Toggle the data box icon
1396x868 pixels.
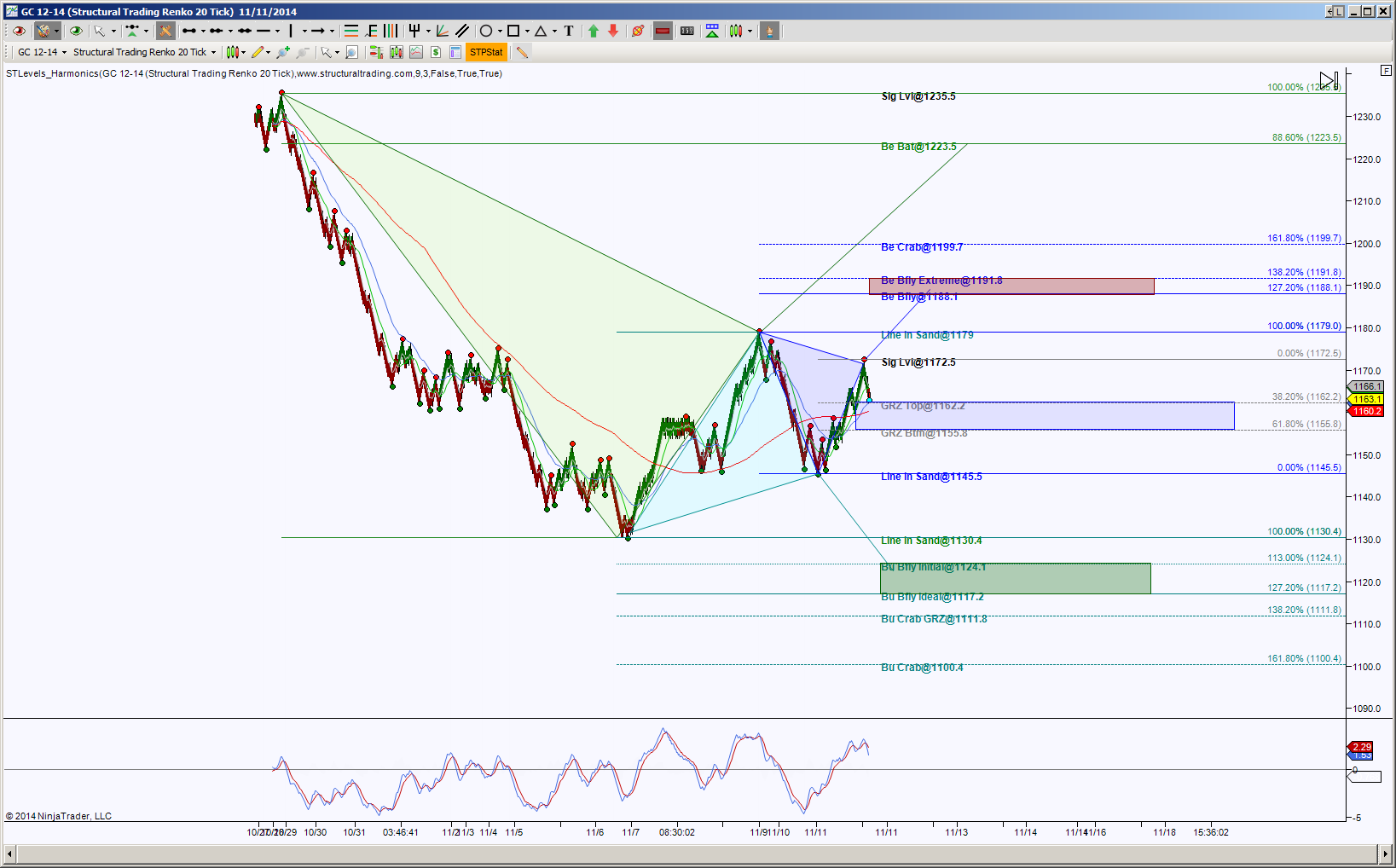click(x=376, y=52)
